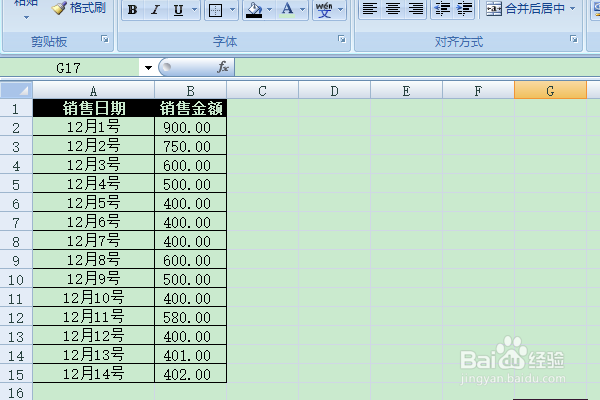Screen dimensions: 600x400
Task: Open Font (字体) dialog launcher
Action: [x=342, y=39]
